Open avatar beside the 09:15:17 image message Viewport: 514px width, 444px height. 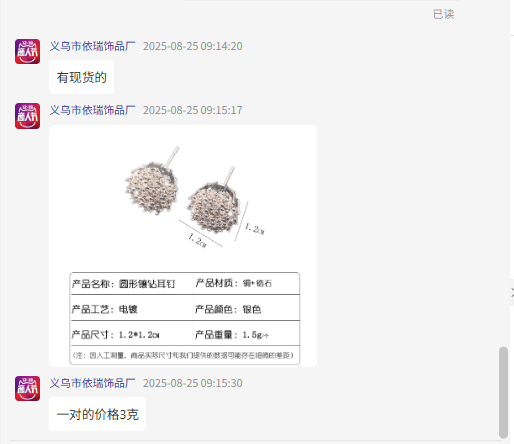point(27,116)
